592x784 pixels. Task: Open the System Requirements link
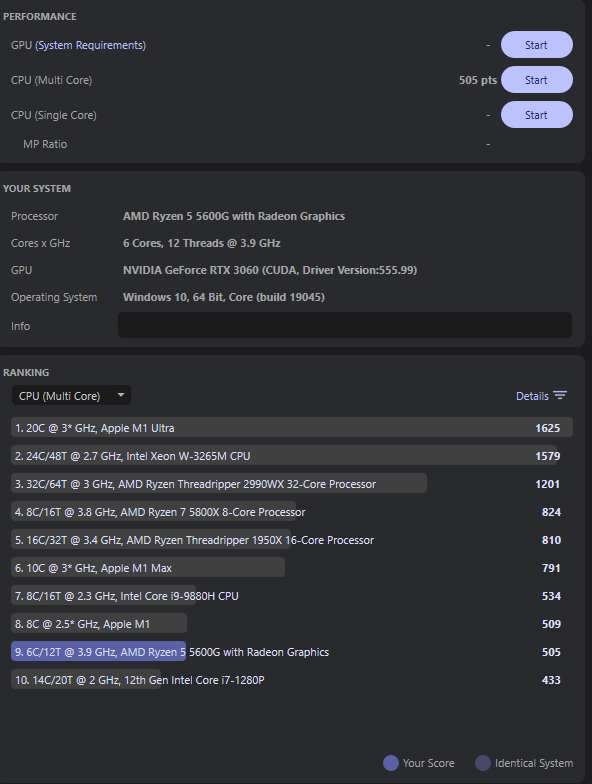coord(90,45)
